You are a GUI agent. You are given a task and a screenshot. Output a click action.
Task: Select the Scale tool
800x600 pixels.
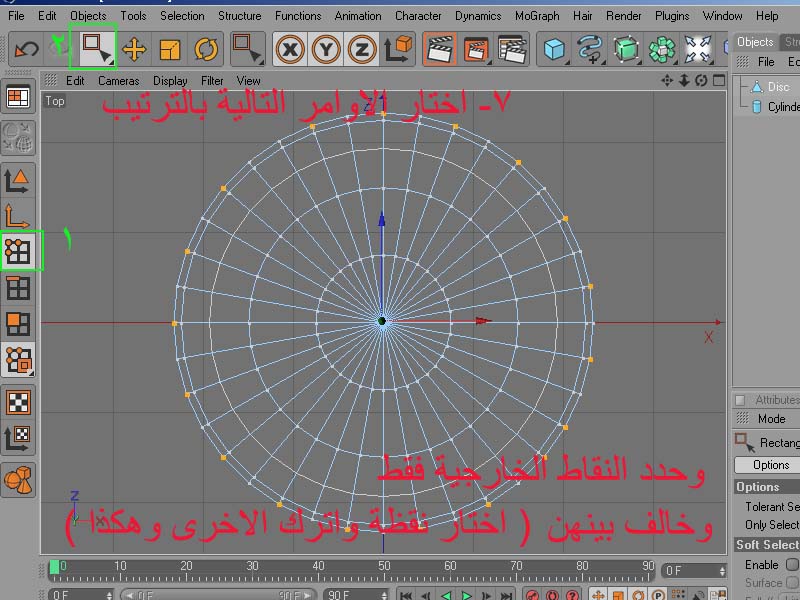[x=170, y=49]
